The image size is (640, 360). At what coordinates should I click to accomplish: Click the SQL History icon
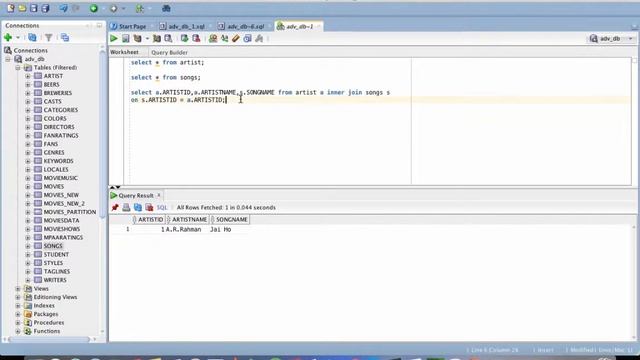click(247, 38)
